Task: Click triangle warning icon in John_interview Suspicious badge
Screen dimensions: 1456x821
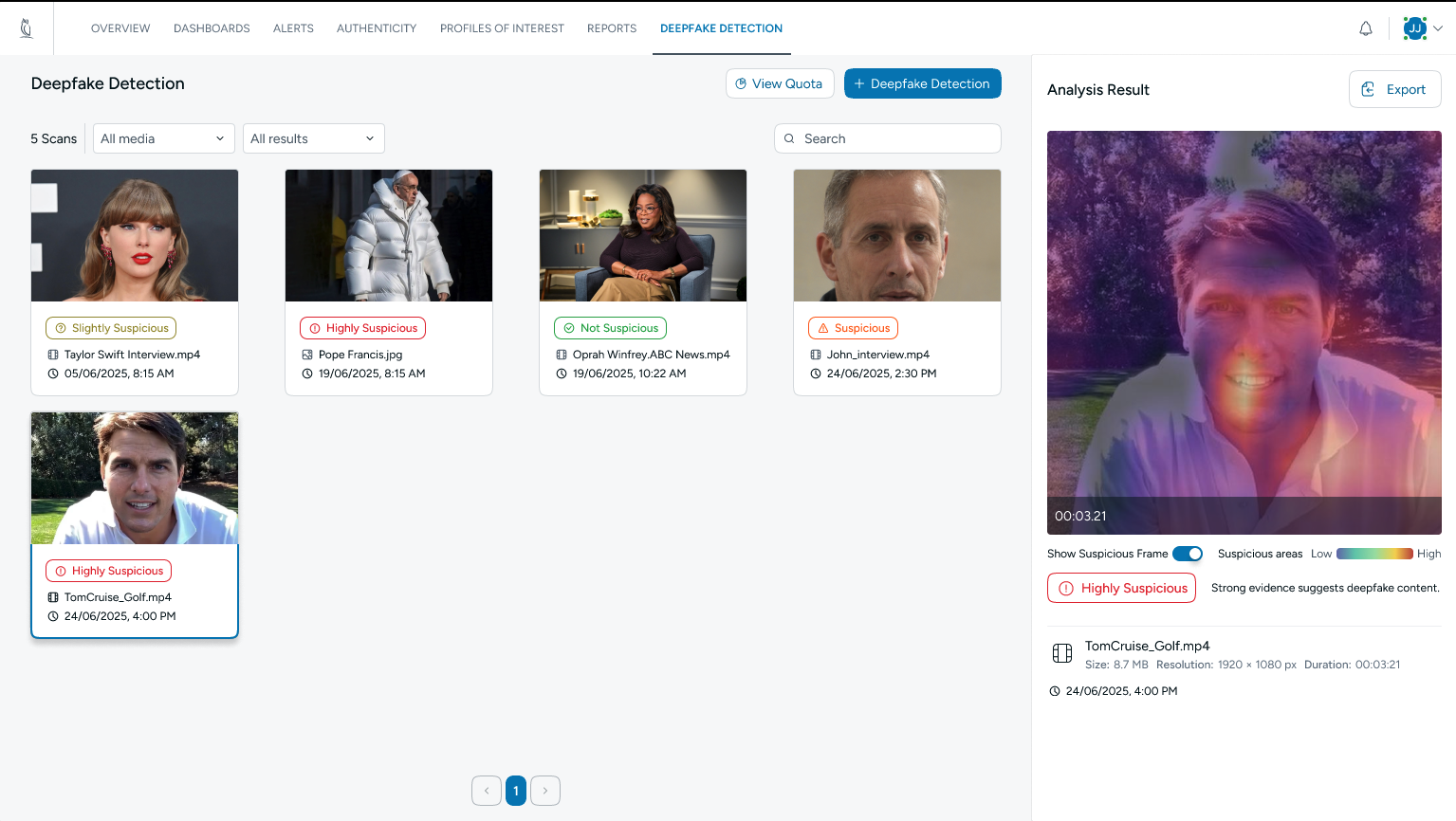Action: (823, 328)
